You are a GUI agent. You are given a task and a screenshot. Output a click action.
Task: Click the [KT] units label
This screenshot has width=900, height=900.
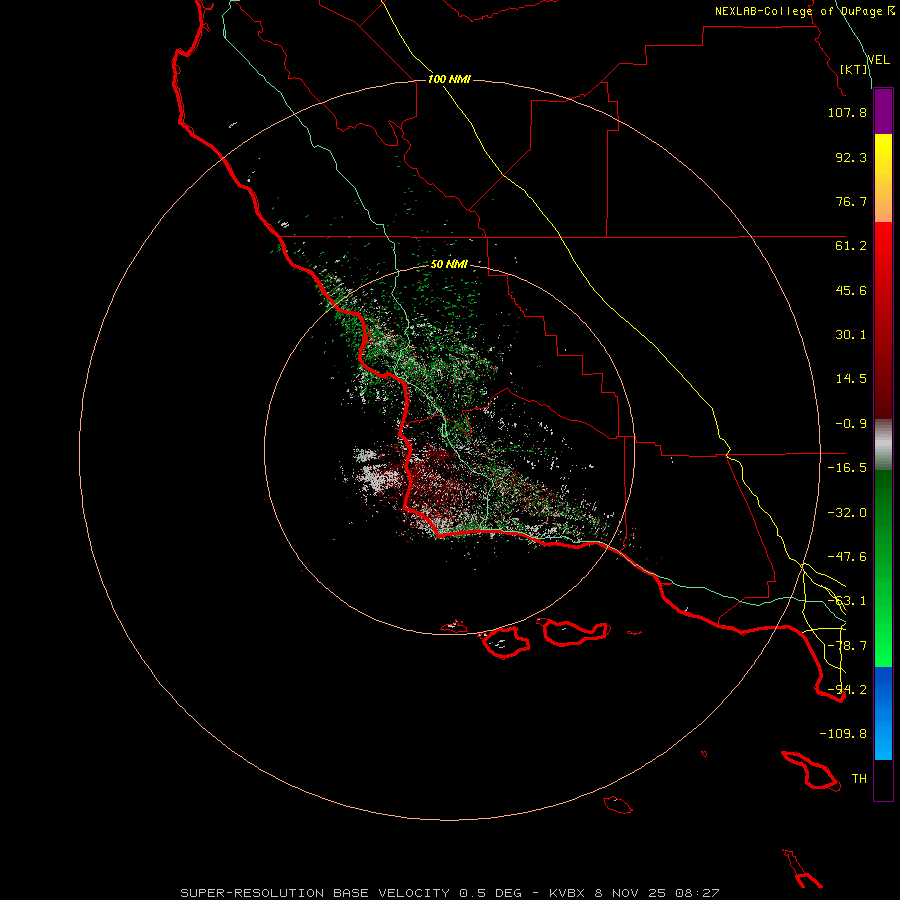(x=854, y=69)
